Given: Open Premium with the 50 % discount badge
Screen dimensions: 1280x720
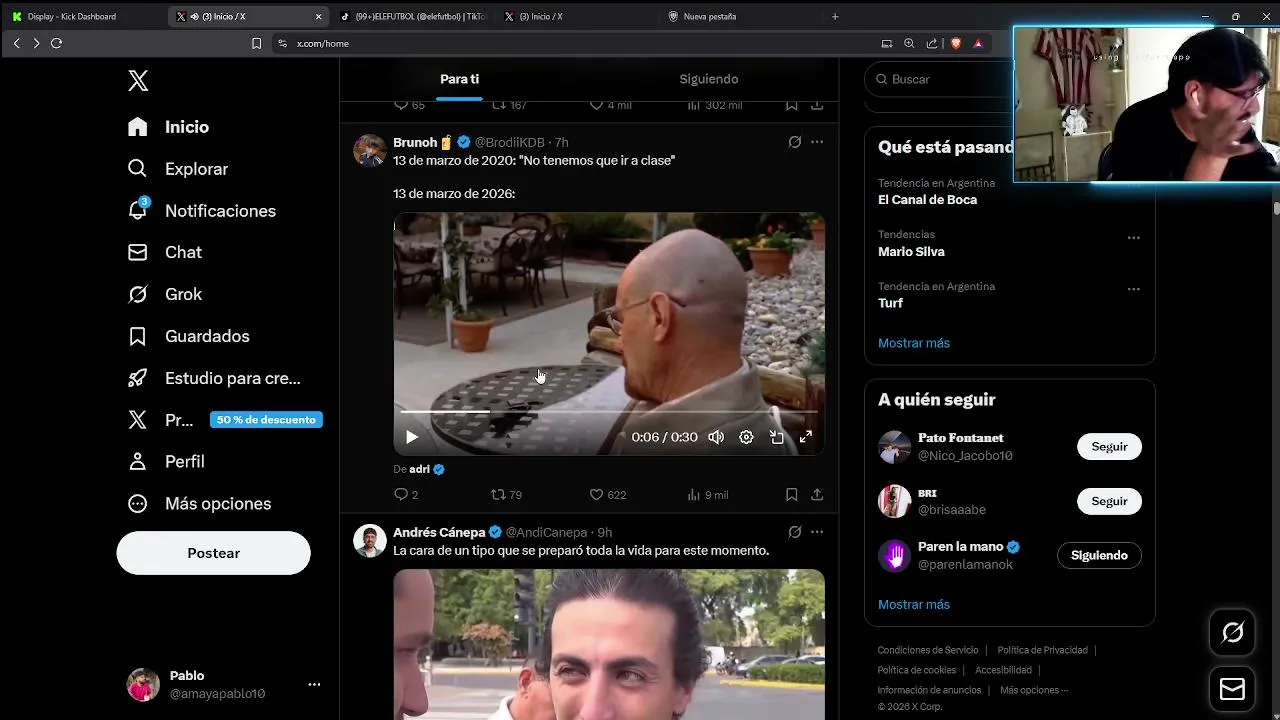Looking at the screenshot, I should [x=225, y=420].
